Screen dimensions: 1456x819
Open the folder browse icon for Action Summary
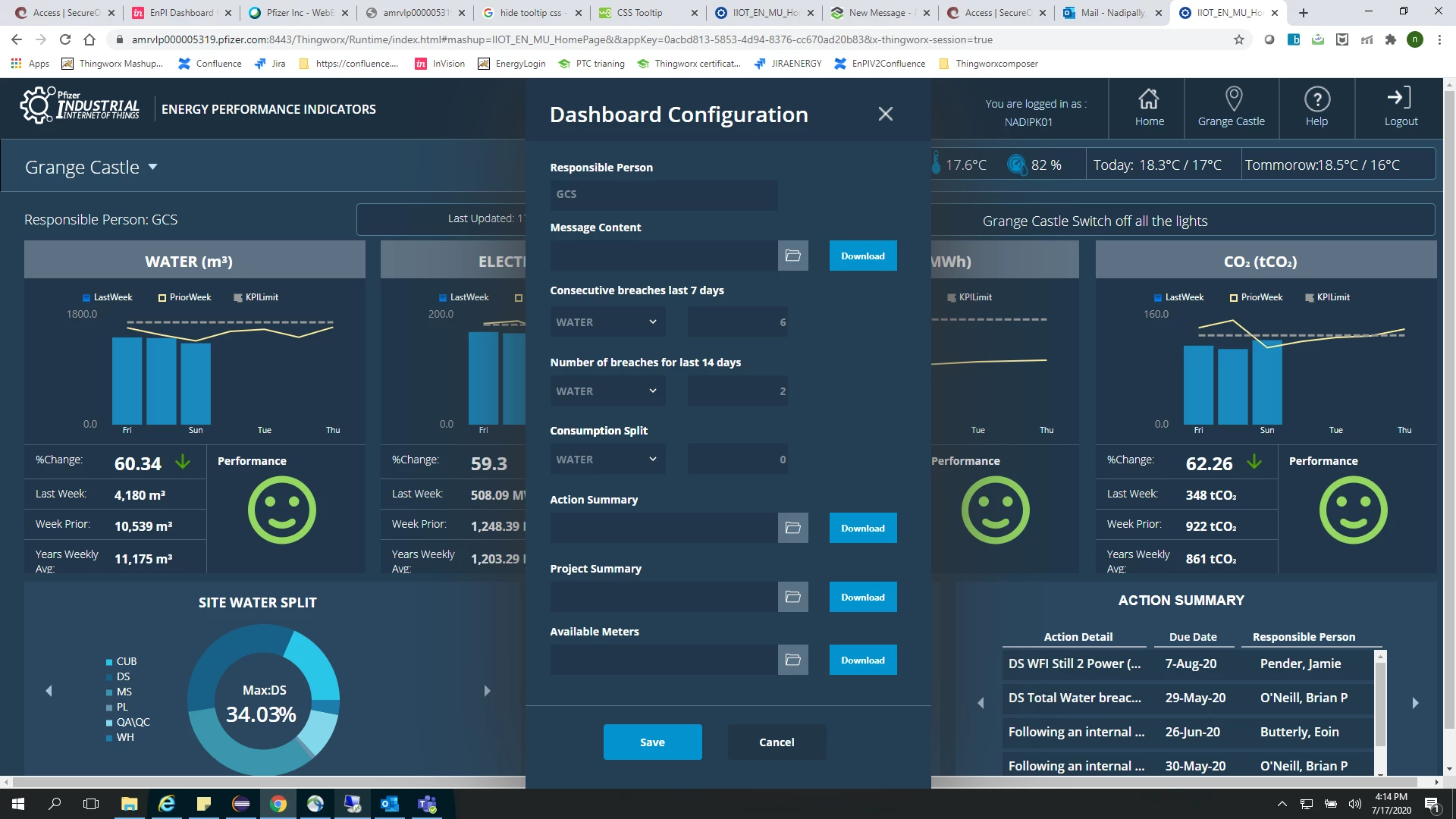click(x=792, y=529)
